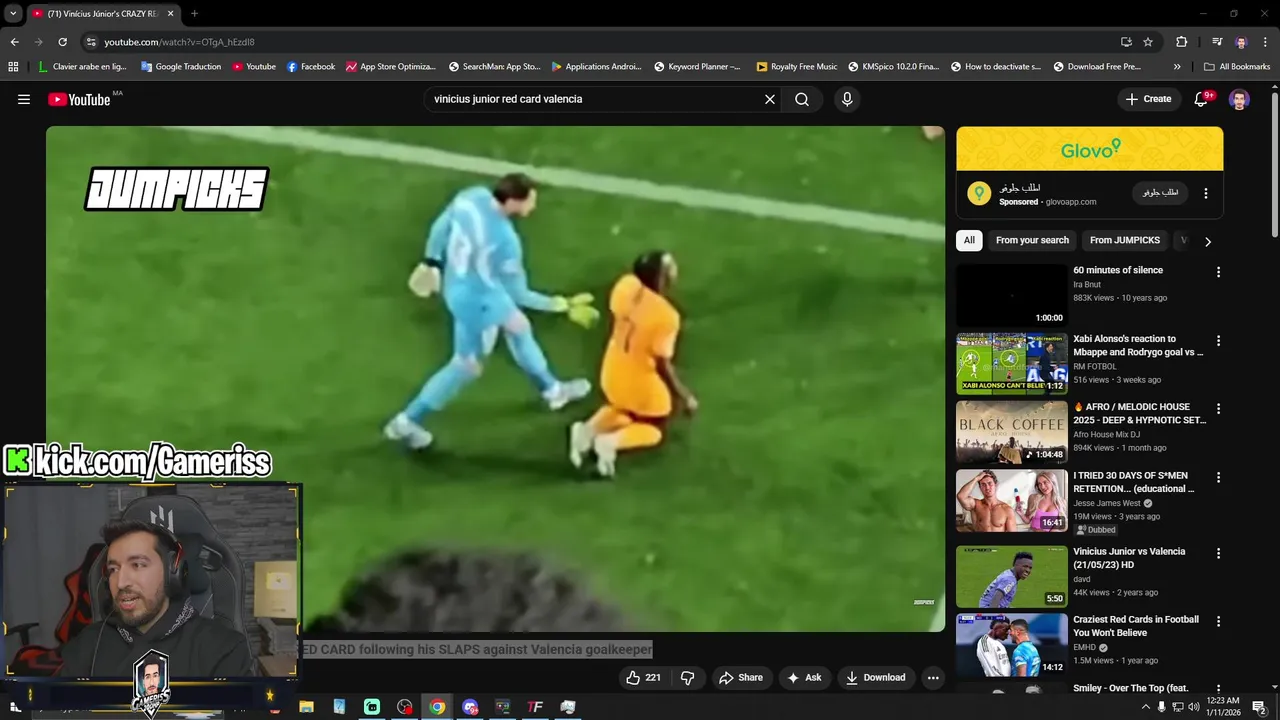Install app icon in address bar
Screen dimensions: 1280x720
coord(1126,42)
